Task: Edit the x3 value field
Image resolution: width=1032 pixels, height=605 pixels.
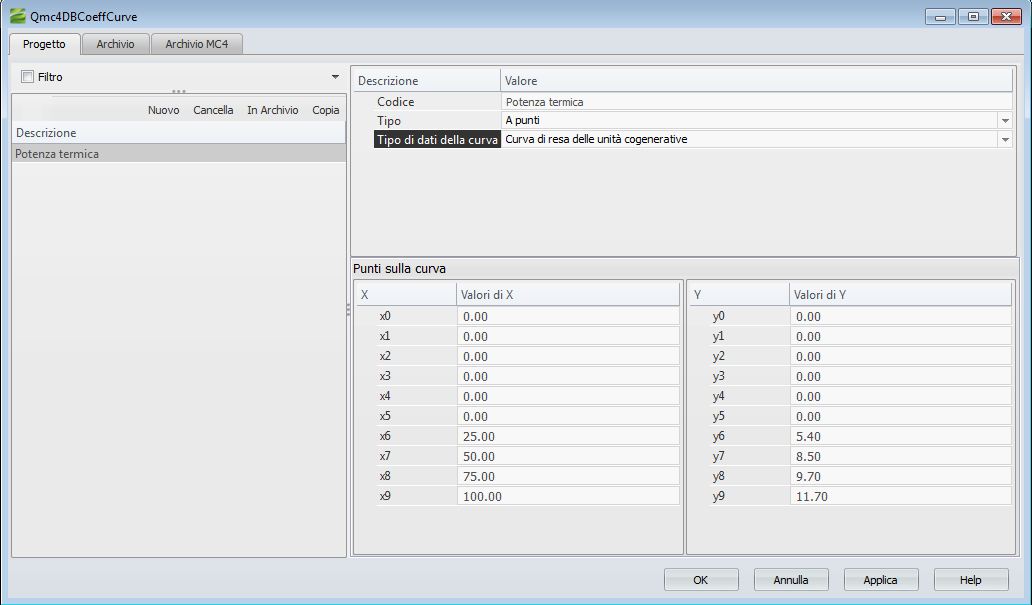Action: tap(568, 377)
